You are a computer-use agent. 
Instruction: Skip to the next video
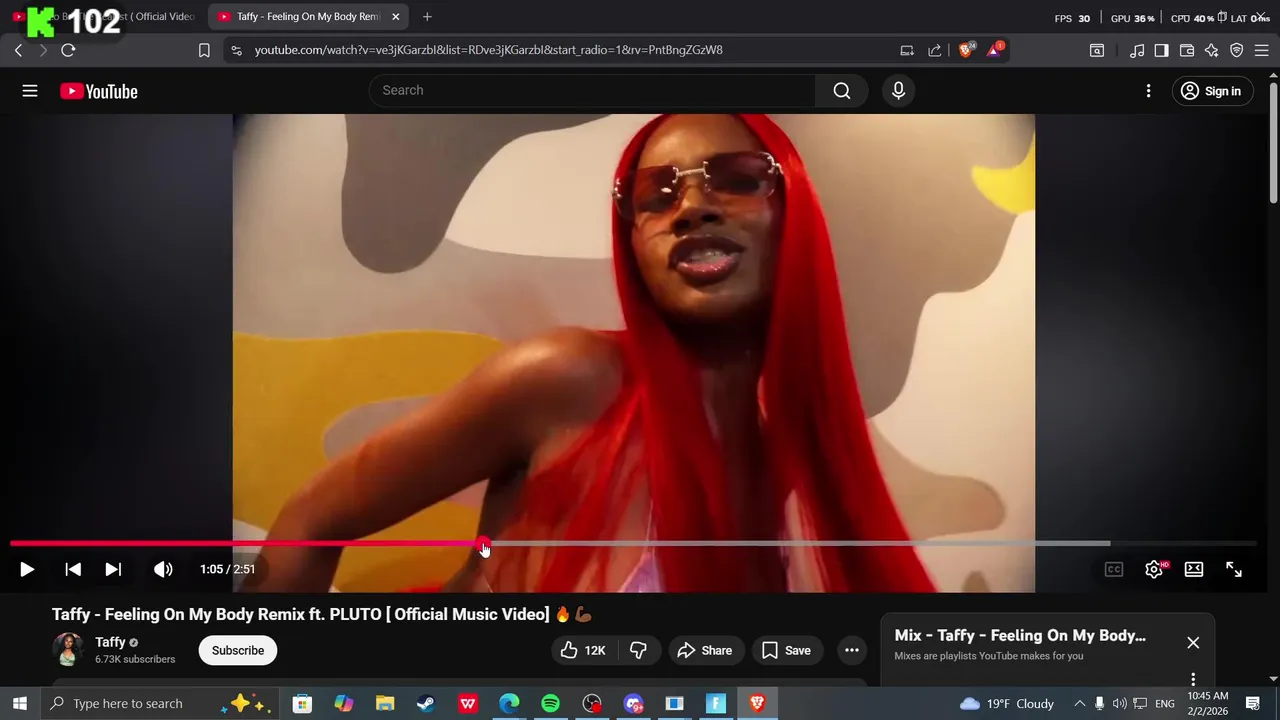[113, 569]
